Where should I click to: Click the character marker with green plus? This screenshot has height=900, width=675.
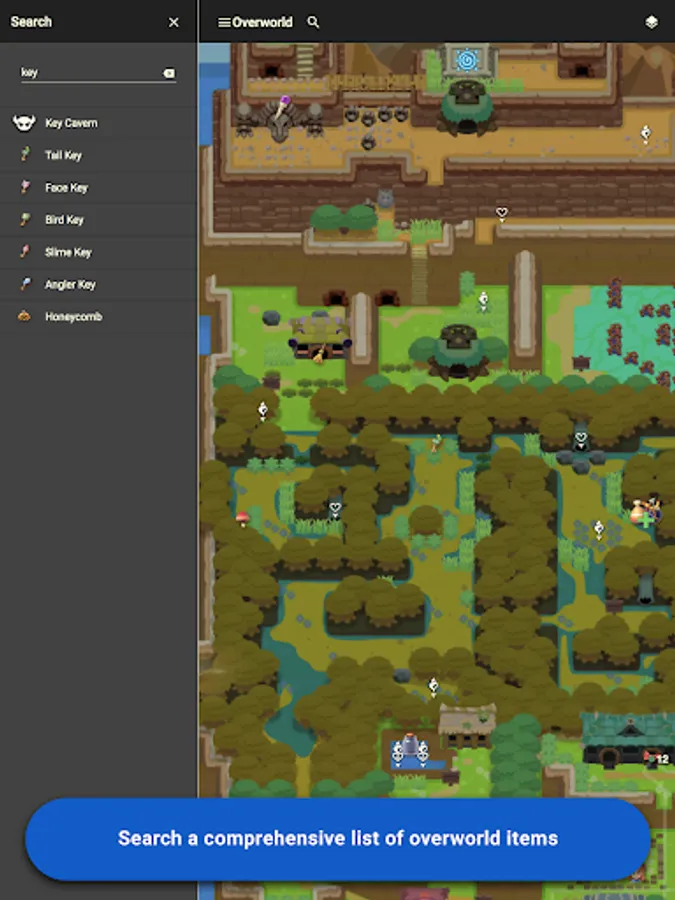(x=646, y=511)
